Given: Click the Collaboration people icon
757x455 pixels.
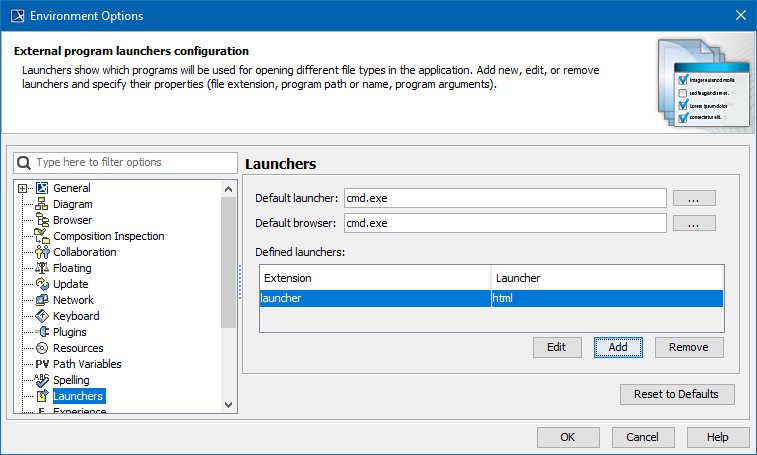Looking at the screenshot, I should (42, 252).
